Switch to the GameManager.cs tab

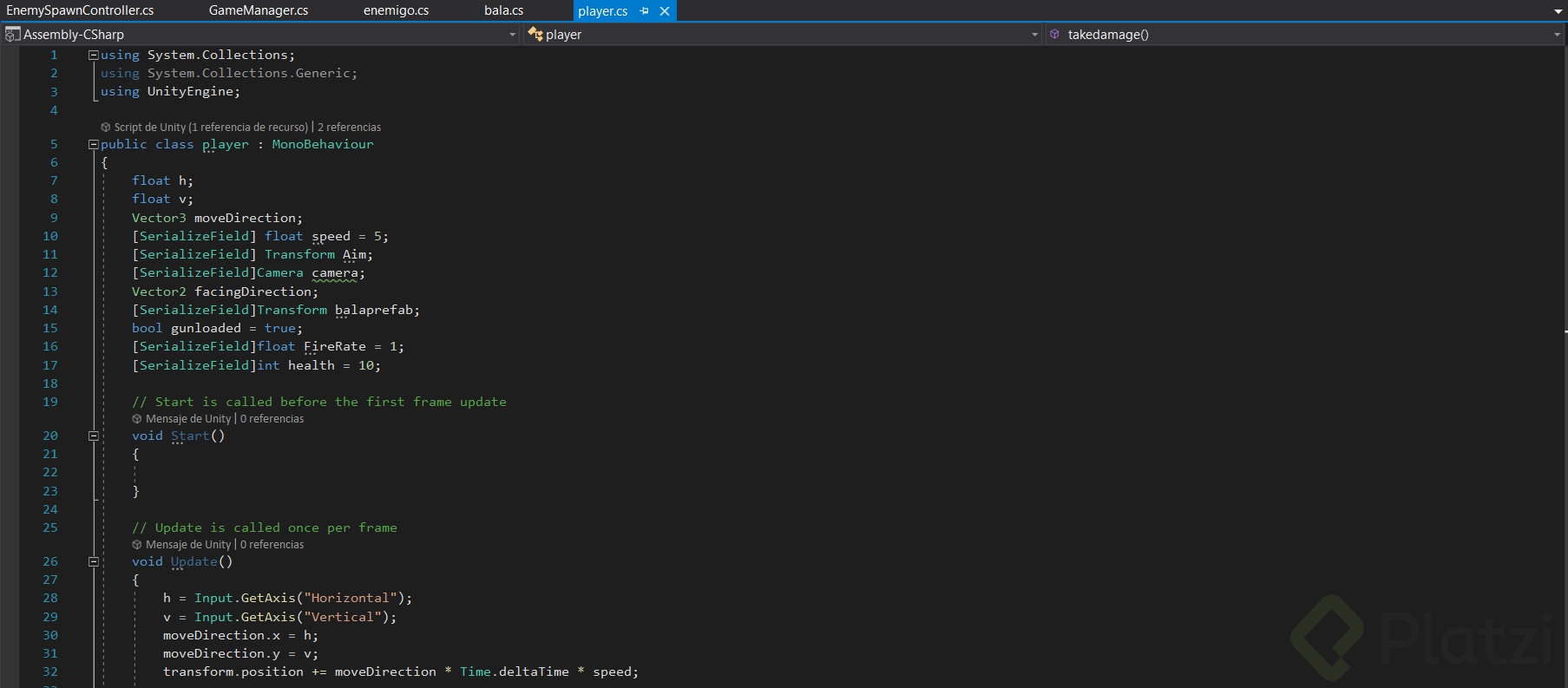259,10
